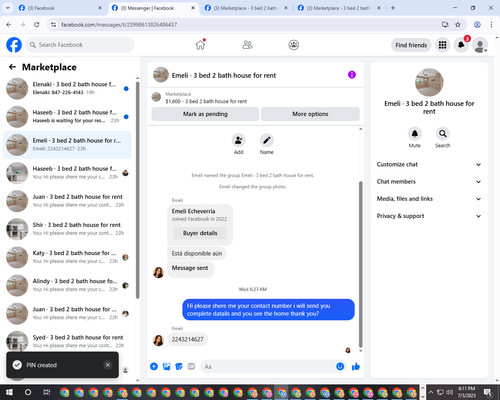Open the taskbar volume control
The width and height of the screenshot is (500, 400).
coord(450,392)
